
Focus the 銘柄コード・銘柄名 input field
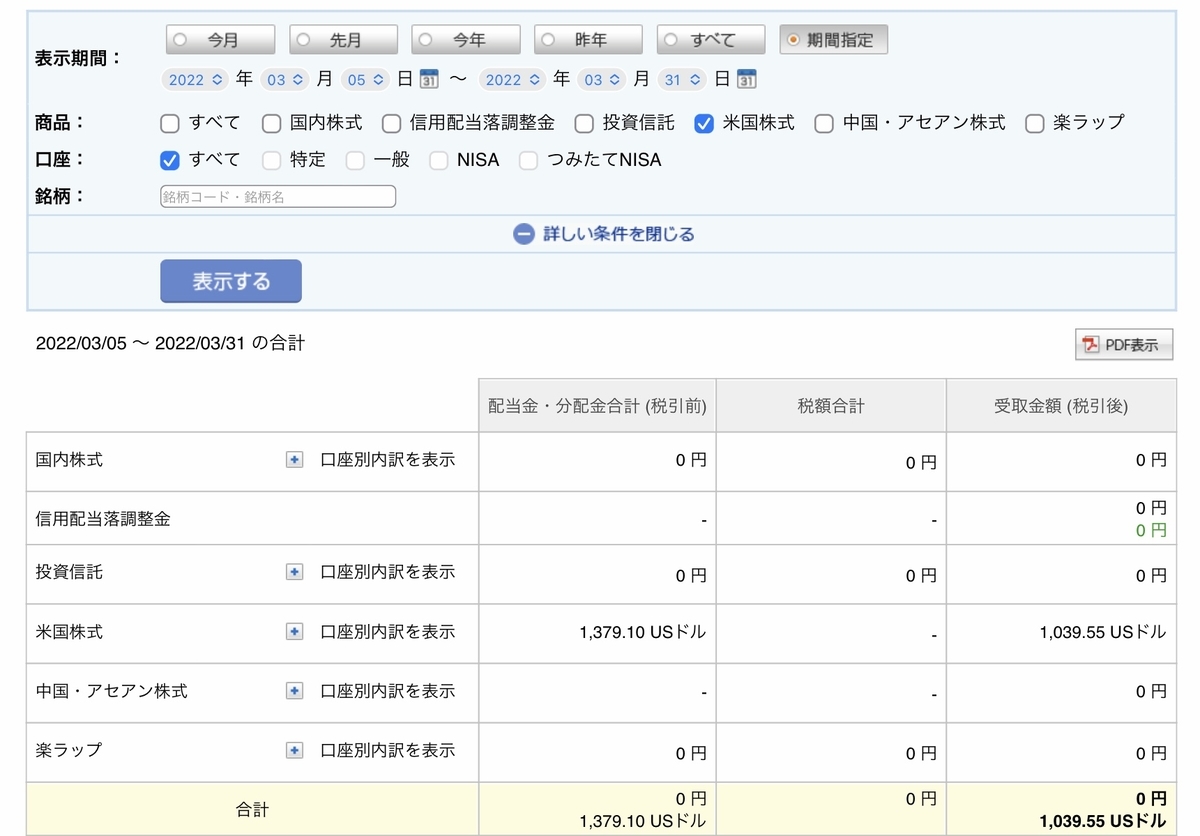coord(278,197)
